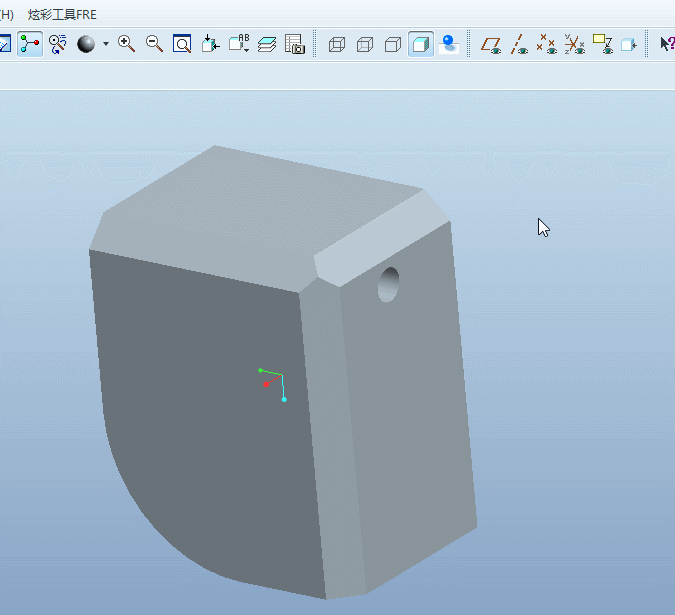Activate the context-sensitive help pointer
The height and width of the screenshot is (615, 675).
(x=667, y=43)
